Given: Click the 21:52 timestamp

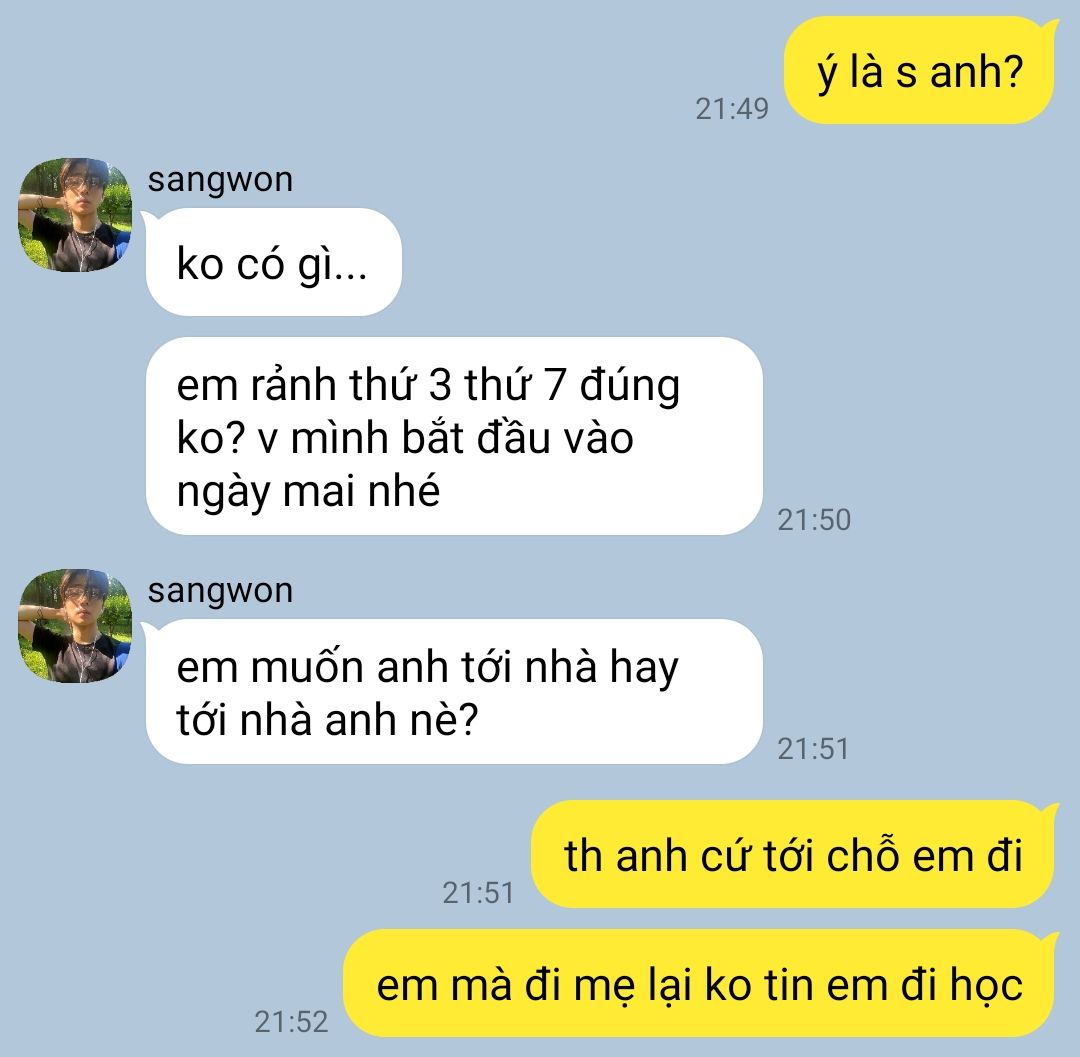Looking at the screenshot, I should [x=291, y=1022].
